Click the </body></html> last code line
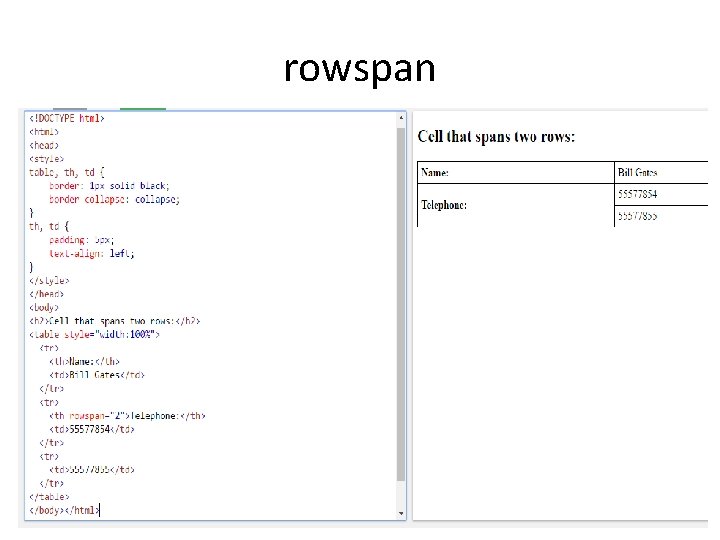The width and height of the screenshot is (720, 540). (x=64, y=510)
